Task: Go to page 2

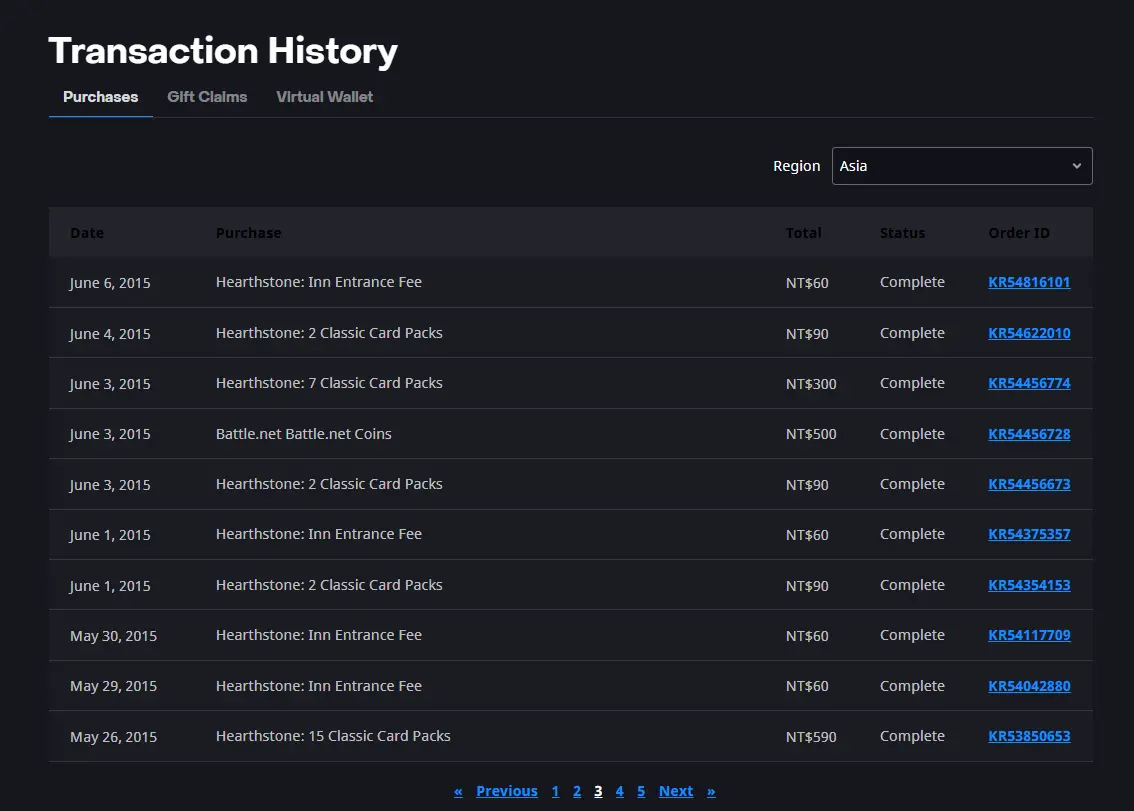Action: point(576,791)
